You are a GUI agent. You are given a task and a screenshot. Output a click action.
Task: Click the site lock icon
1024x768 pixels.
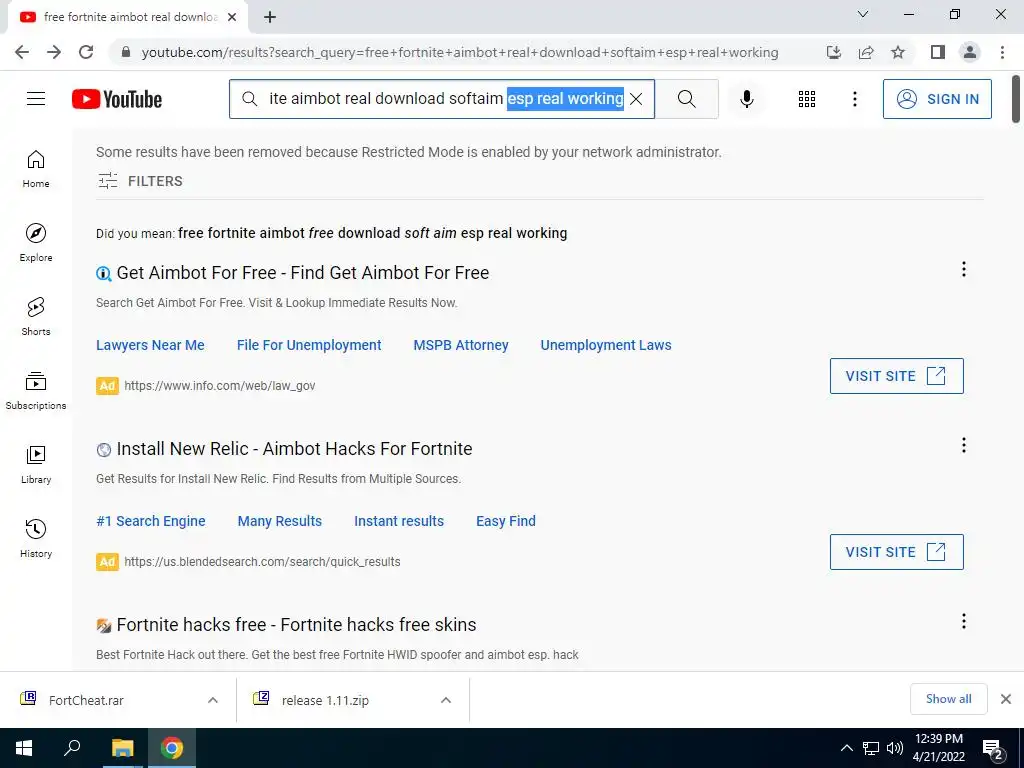pyautogui.click(x=126, y=52)
